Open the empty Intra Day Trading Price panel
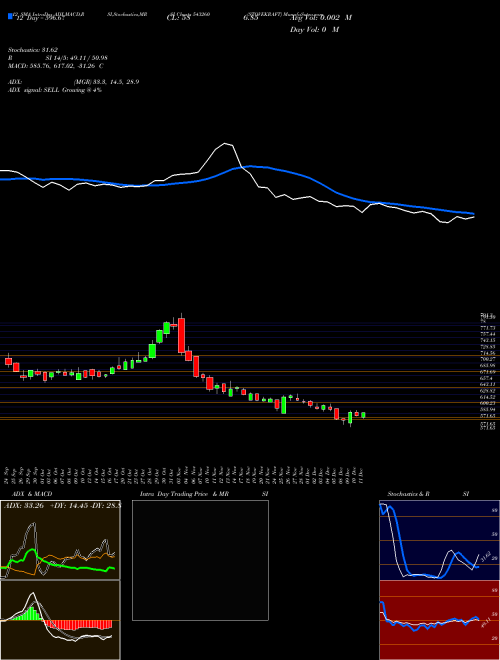Screen dimensions: 500x660 (200, 560)
